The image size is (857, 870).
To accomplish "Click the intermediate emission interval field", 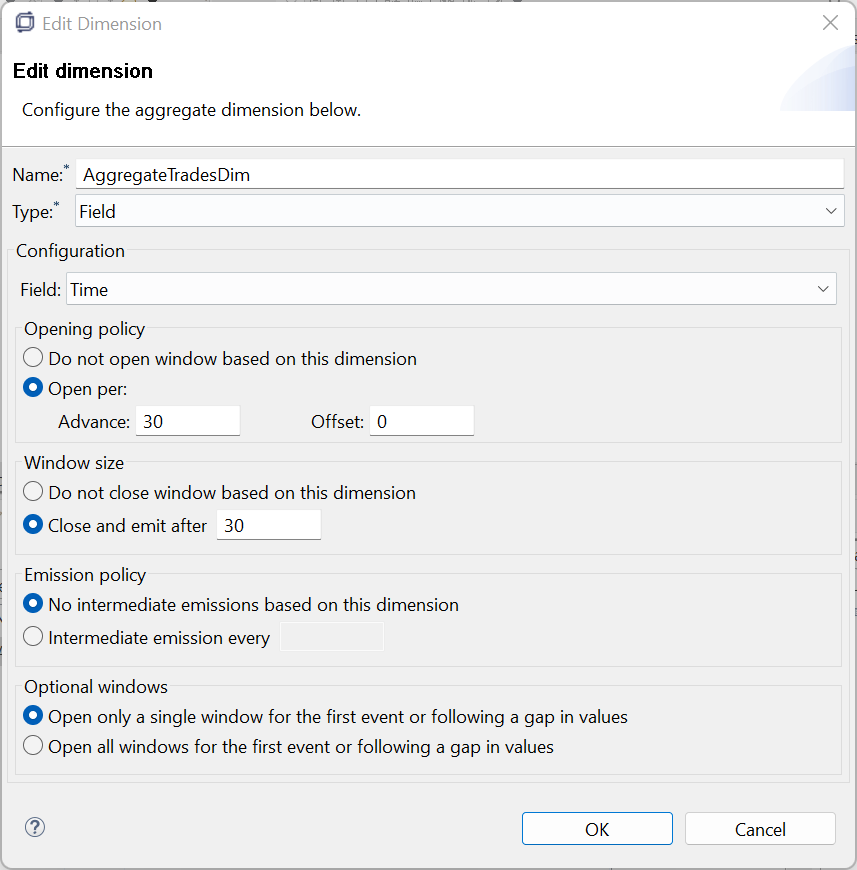I will 332,637.
